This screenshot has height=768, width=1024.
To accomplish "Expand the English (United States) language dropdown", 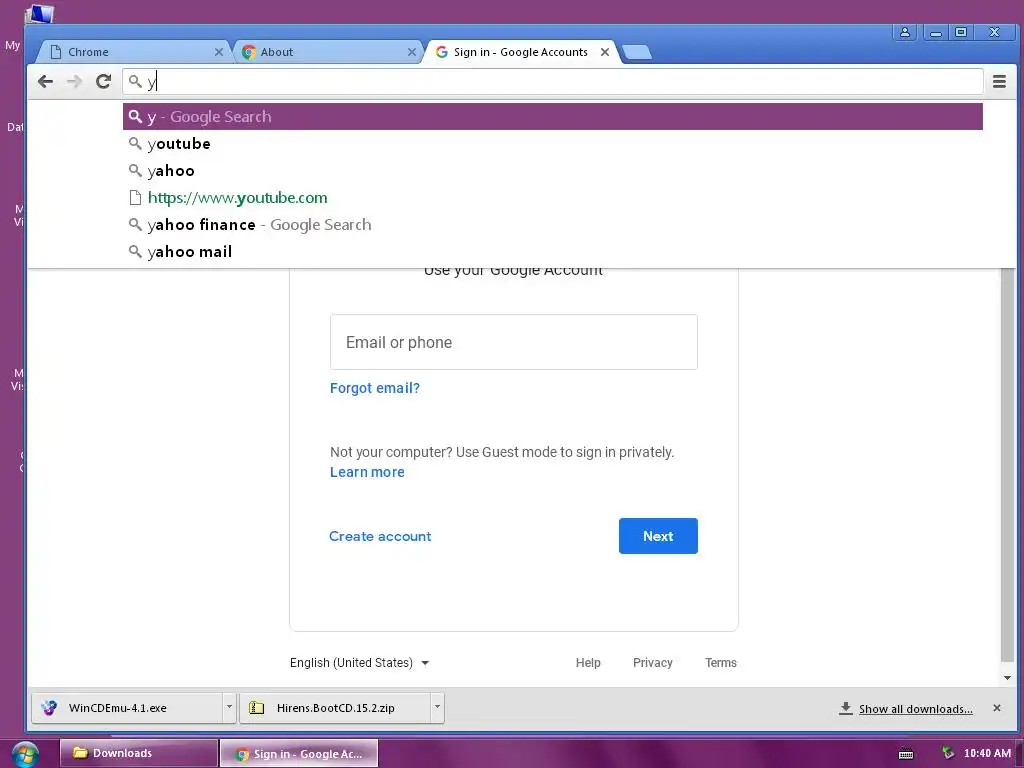I will click(359, 663).
